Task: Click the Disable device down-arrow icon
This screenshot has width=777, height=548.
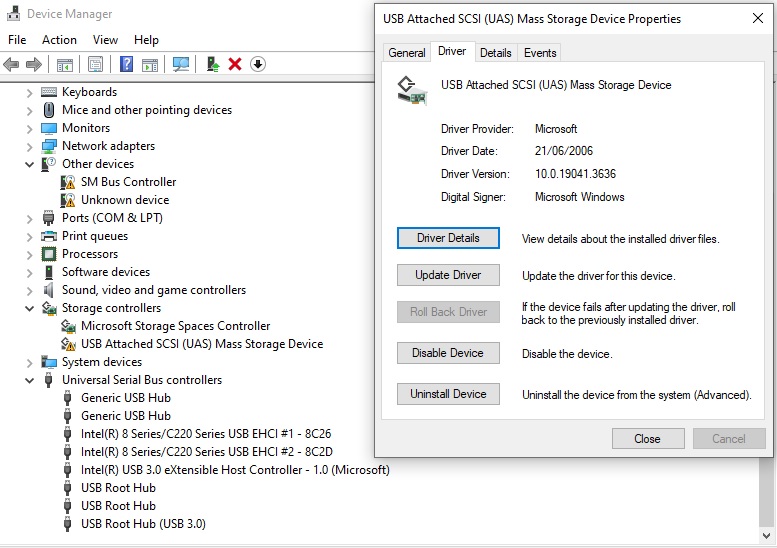Action: tap(258, 64)
